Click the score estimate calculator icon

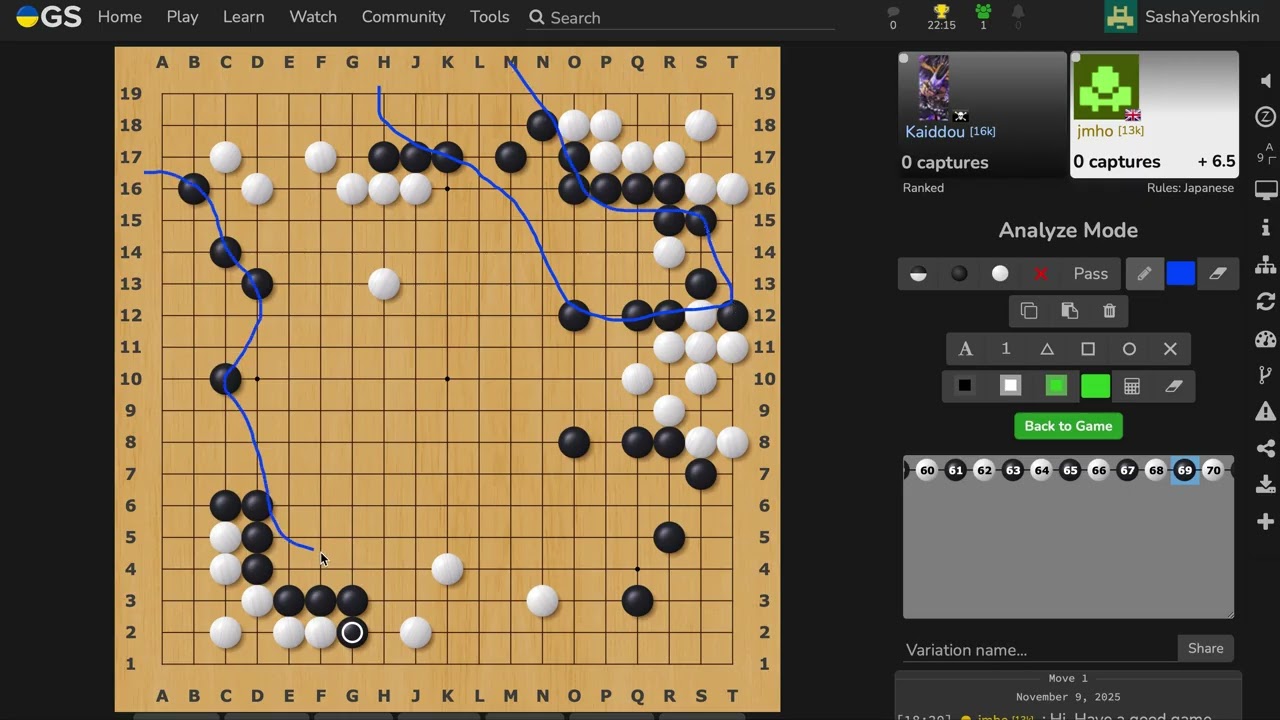pos(1132,386)
